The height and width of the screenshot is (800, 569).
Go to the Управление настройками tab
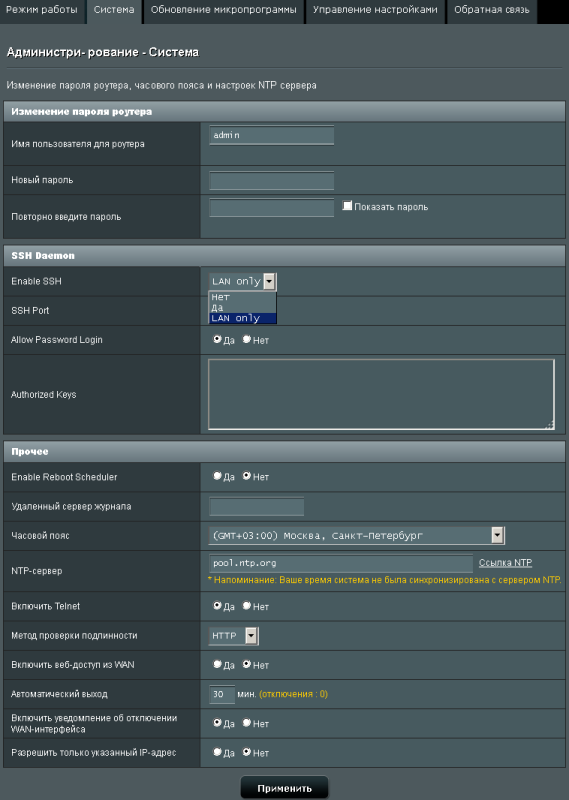click(x=375, y=10)
